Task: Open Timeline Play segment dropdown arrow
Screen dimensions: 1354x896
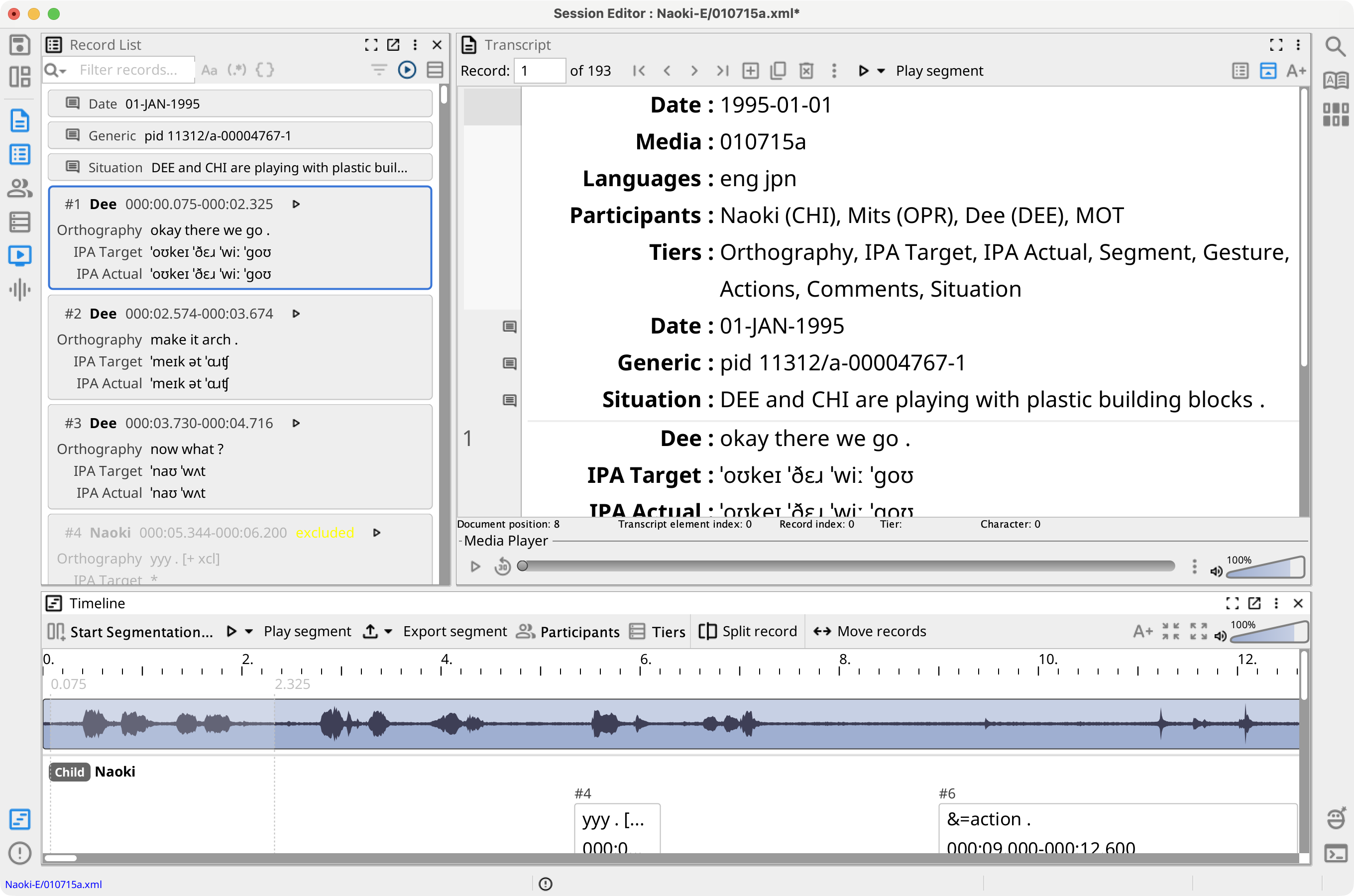Action: (x=249, y=631)
